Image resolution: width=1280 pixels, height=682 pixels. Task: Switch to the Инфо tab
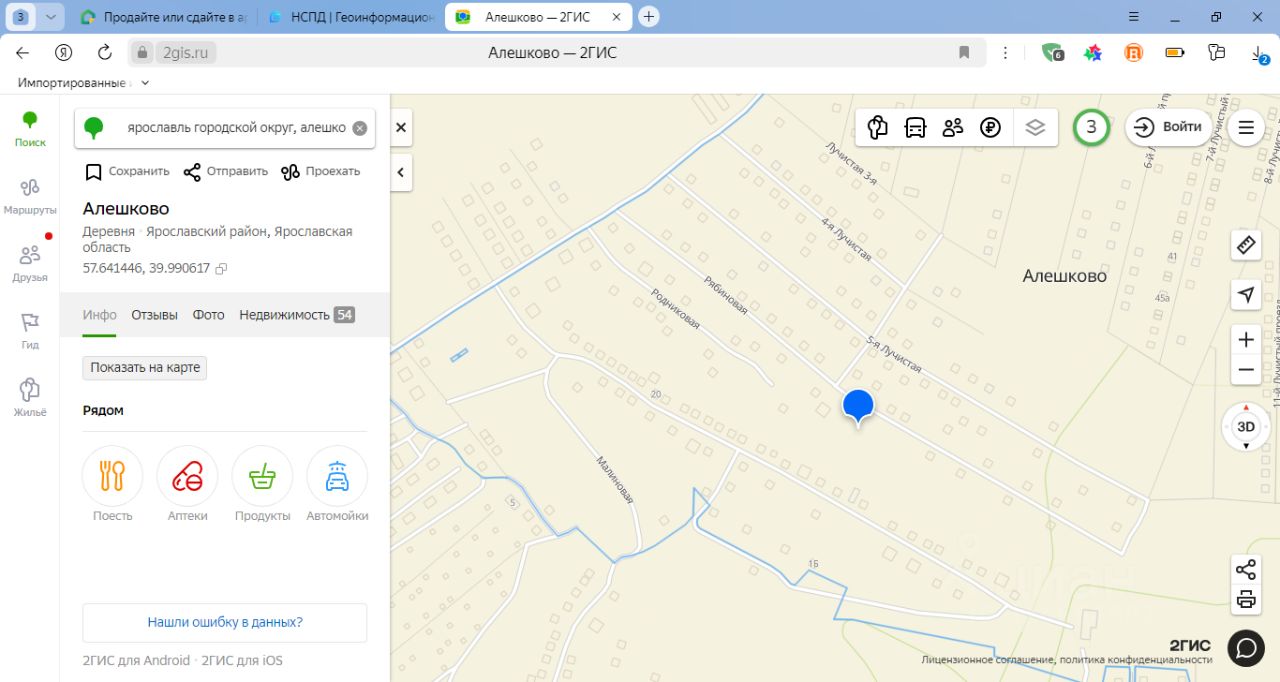coord(99,315)
